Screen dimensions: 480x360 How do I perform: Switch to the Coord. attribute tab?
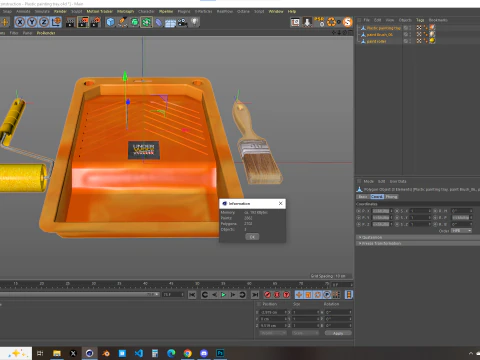[377, 197]
